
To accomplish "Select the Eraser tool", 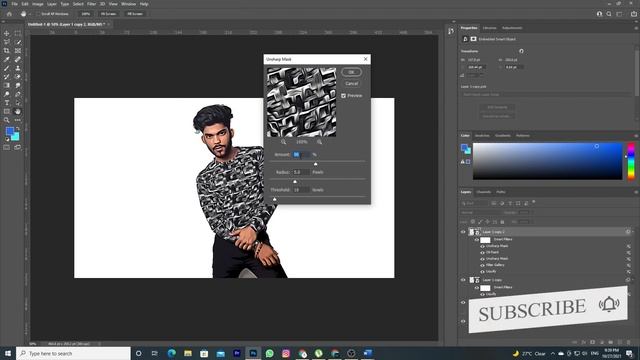I will [18, 77].
